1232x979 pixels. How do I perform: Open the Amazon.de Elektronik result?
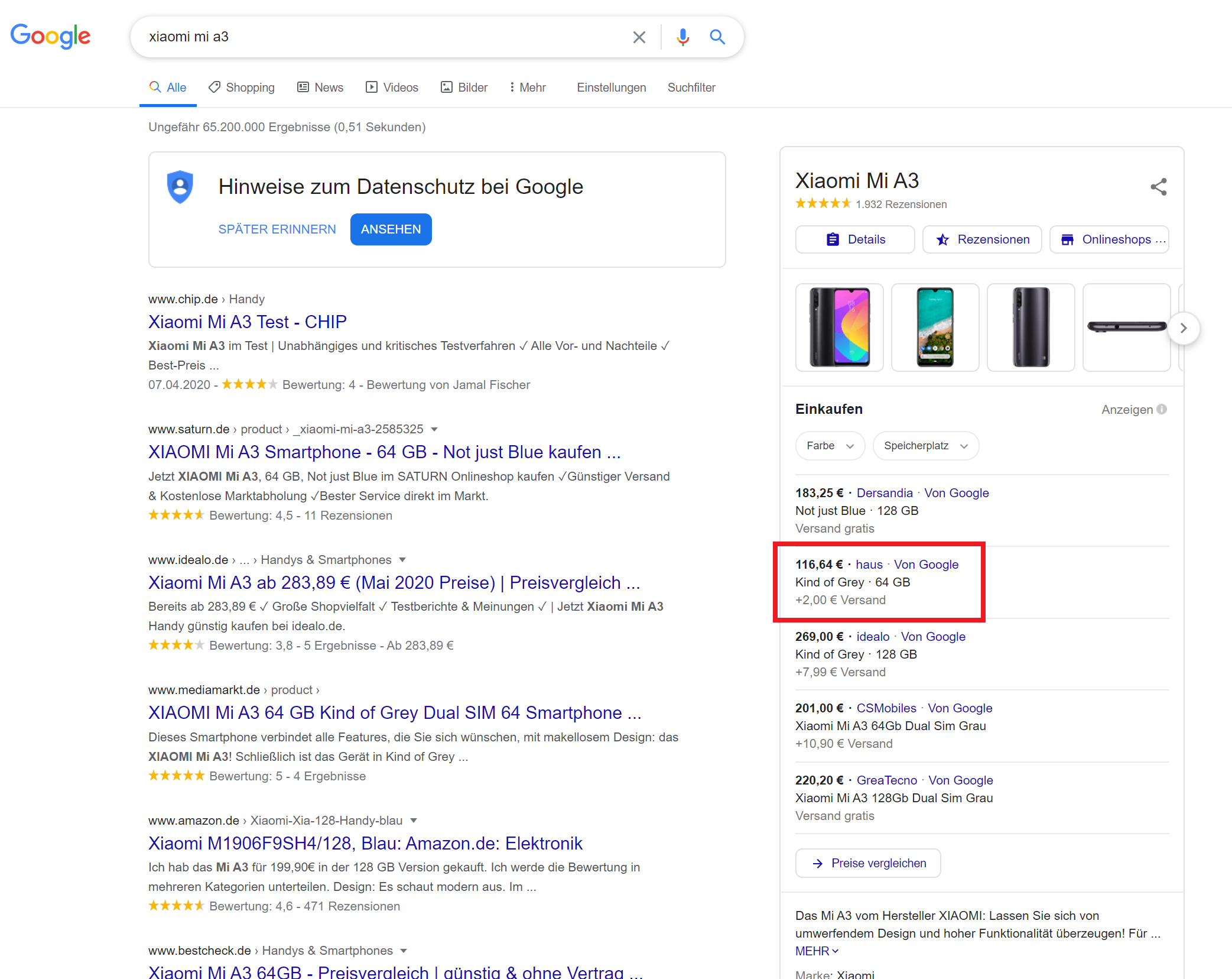click(365, 843)
